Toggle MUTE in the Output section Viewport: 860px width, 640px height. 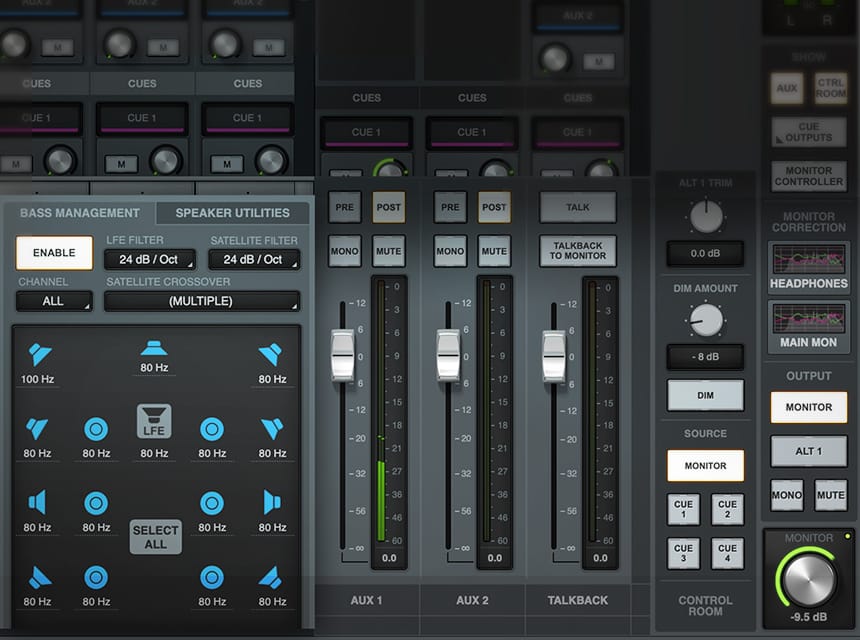click(830, 495)
